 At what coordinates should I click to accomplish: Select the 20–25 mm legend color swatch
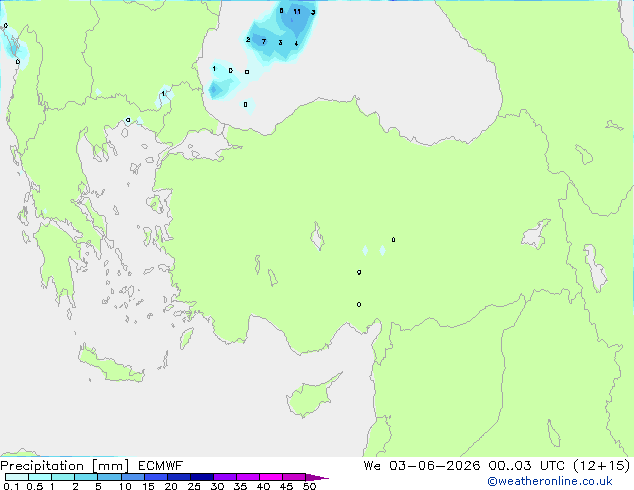179,477
